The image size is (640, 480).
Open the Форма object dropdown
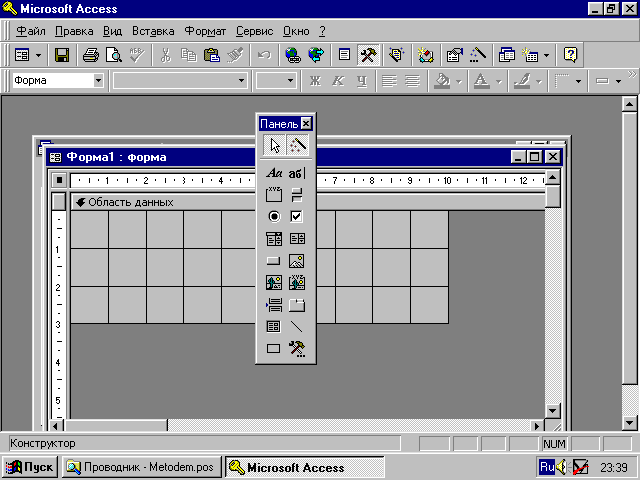click(x=98, y=80)
